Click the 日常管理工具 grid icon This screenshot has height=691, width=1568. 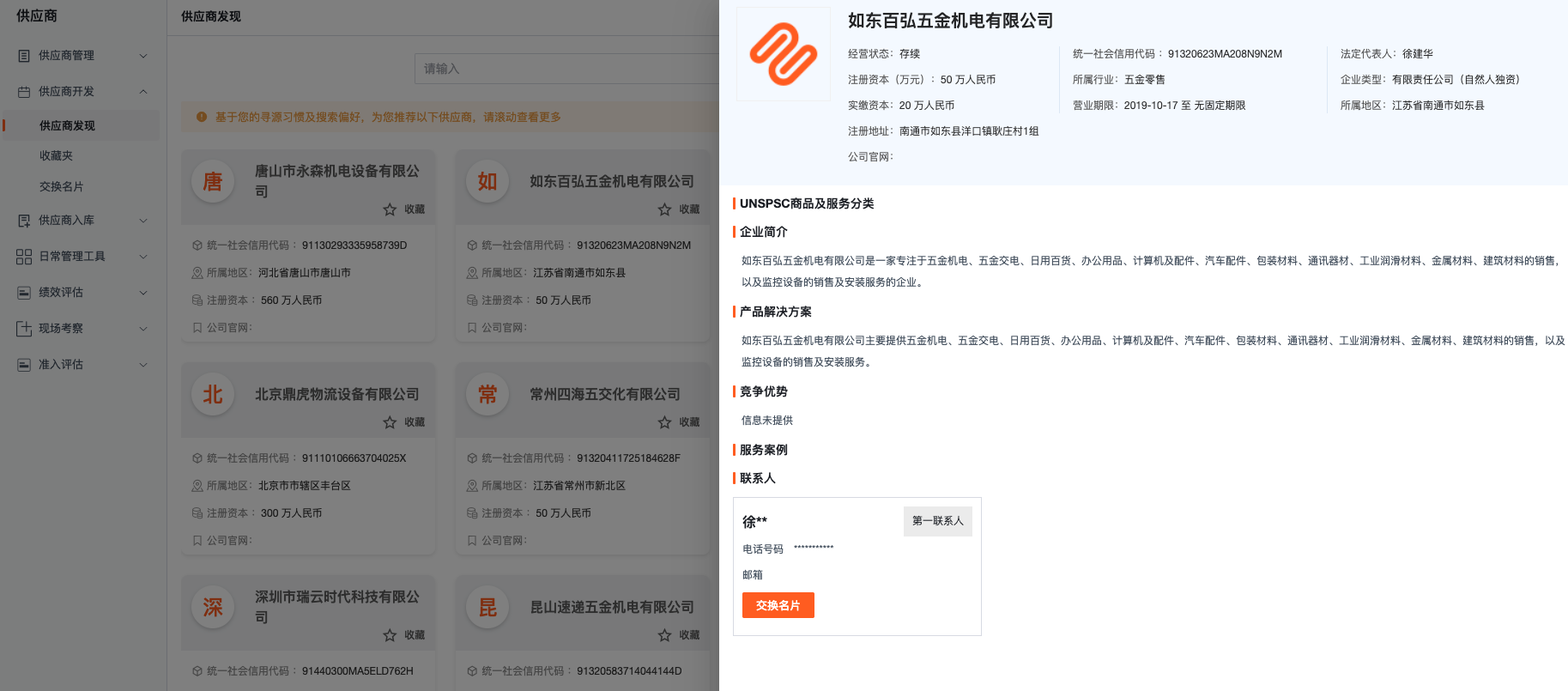click(x=24, y=257)
